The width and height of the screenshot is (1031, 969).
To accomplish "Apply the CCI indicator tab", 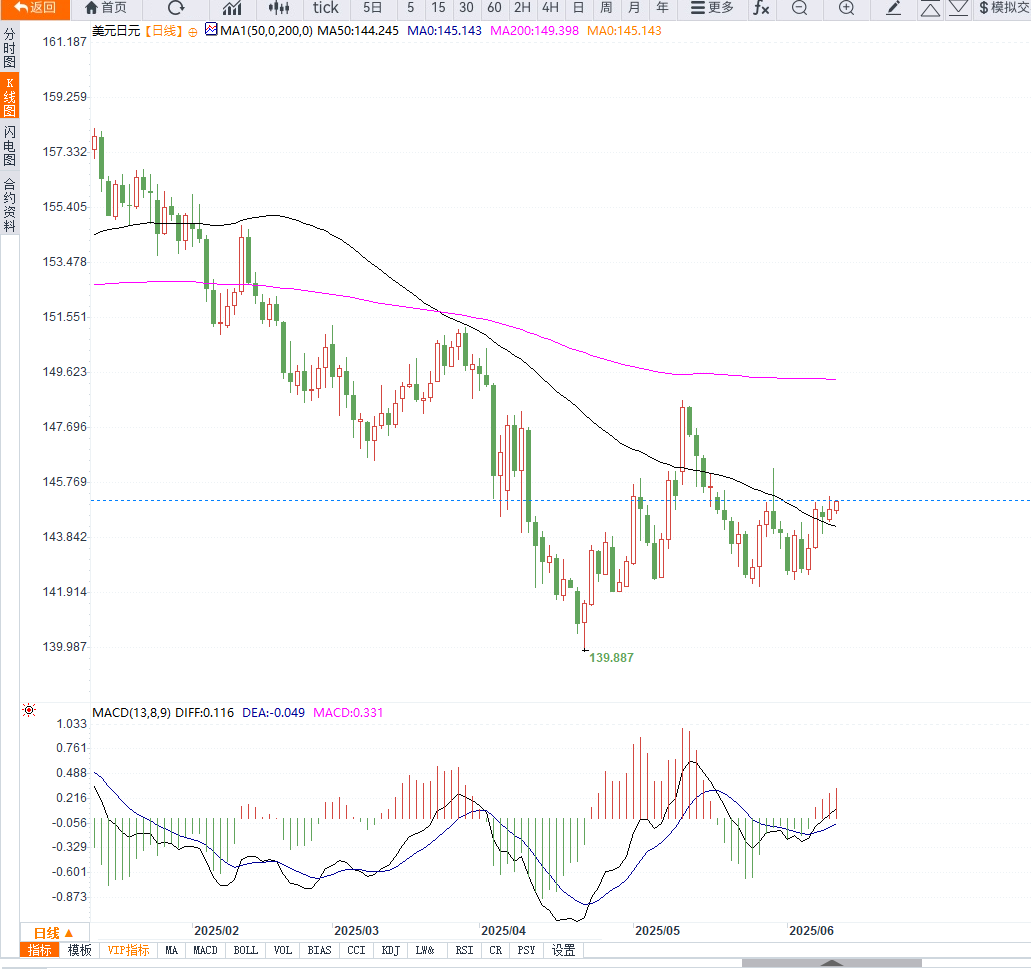I will tap(356, 951).
